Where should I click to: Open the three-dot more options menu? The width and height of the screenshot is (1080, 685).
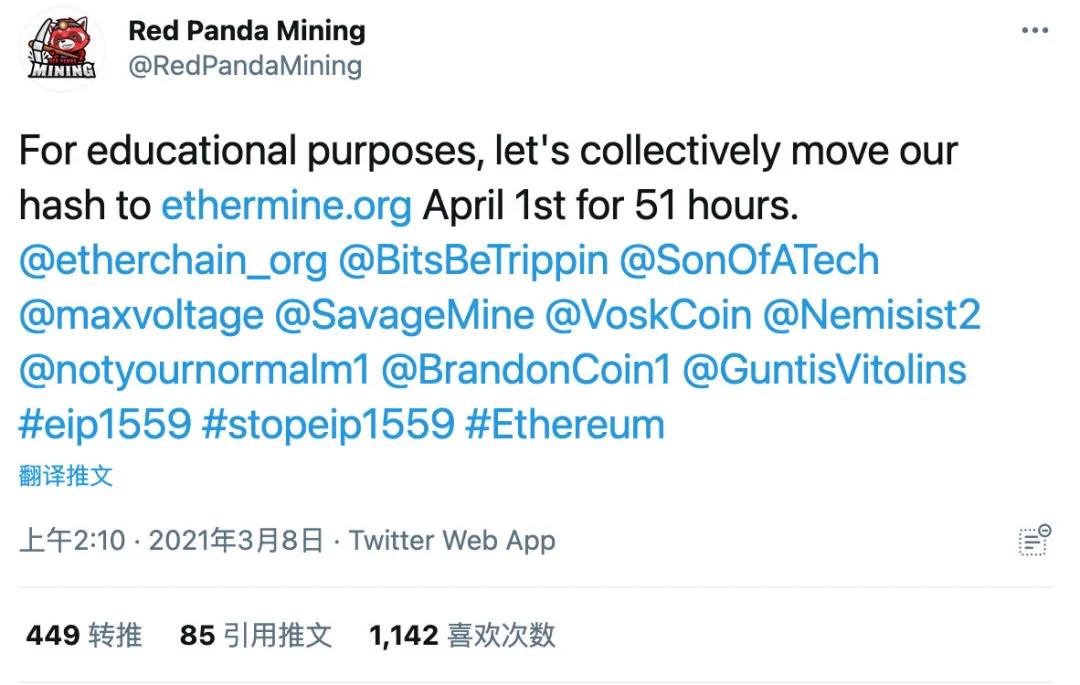point(1035,32)
